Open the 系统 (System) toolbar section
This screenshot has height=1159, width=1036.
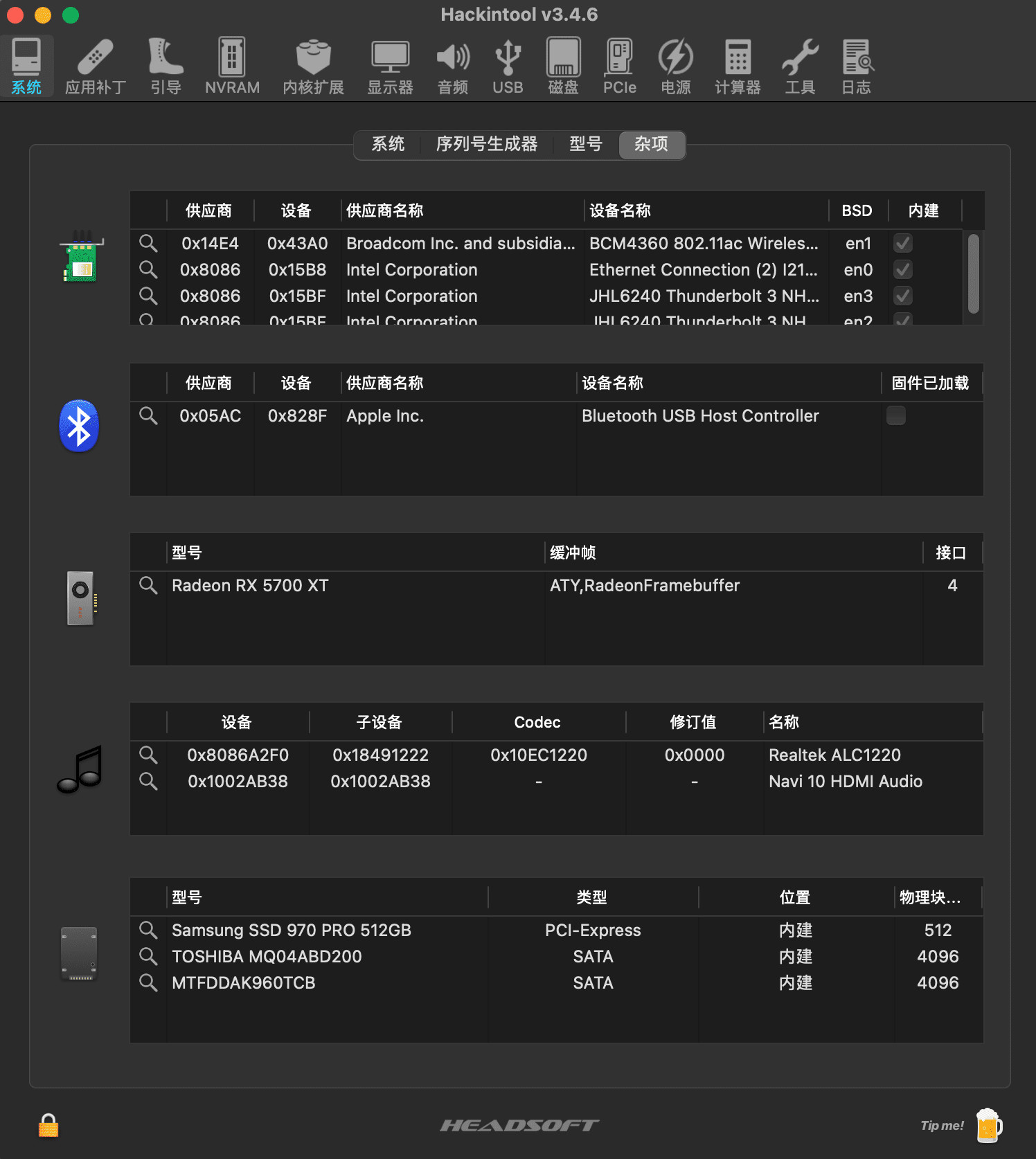pyautogui.click(x=26, y=66)
